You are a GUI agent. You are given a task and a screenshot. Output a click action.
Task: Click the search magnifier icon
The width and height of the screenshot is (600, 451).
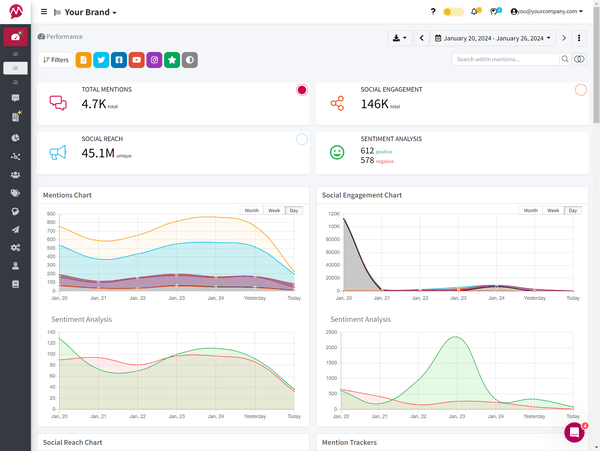[565, 59]
